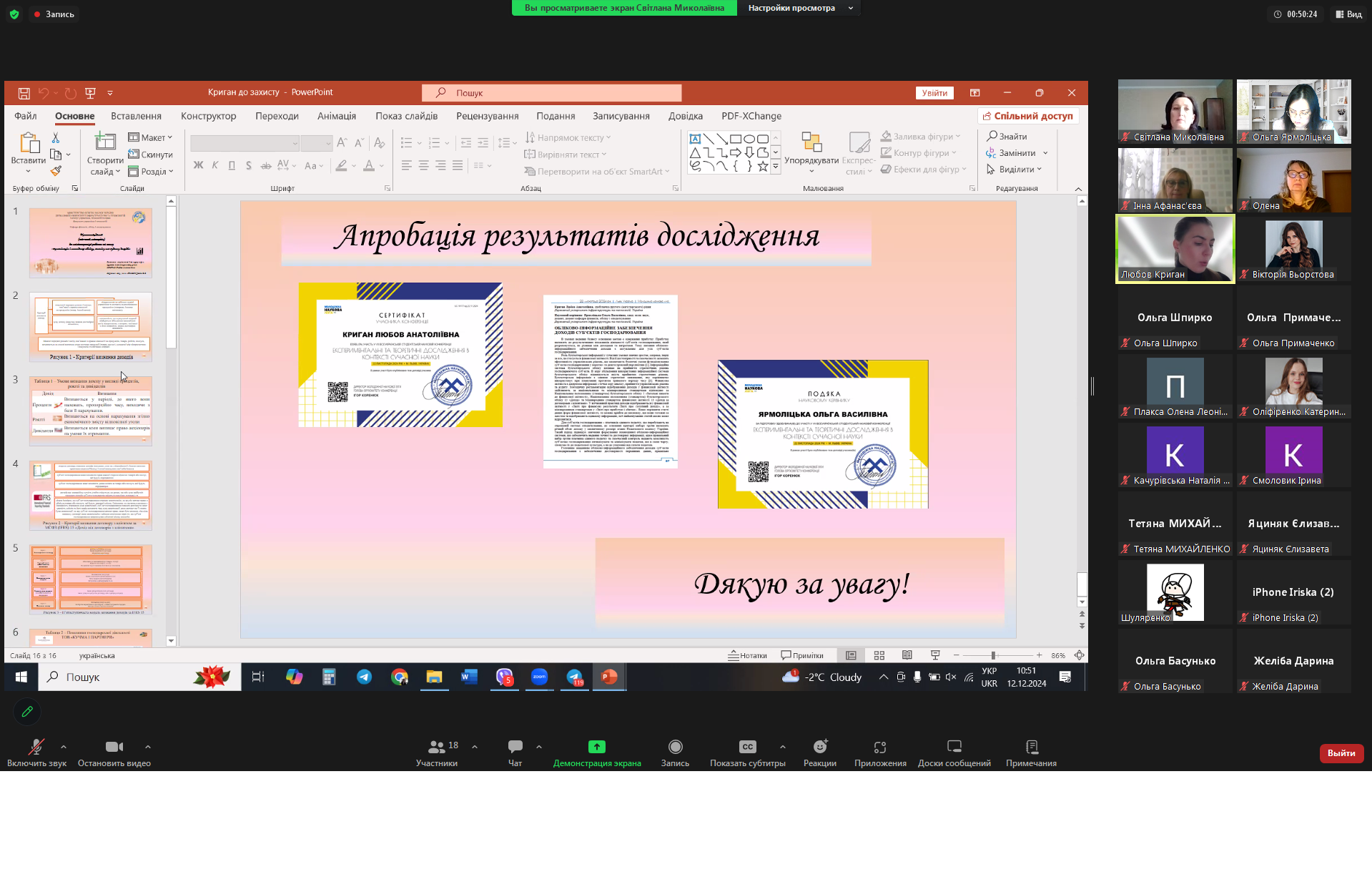
Task: Open Telegram from the Windows taskbar
Action: click(364, 677)
